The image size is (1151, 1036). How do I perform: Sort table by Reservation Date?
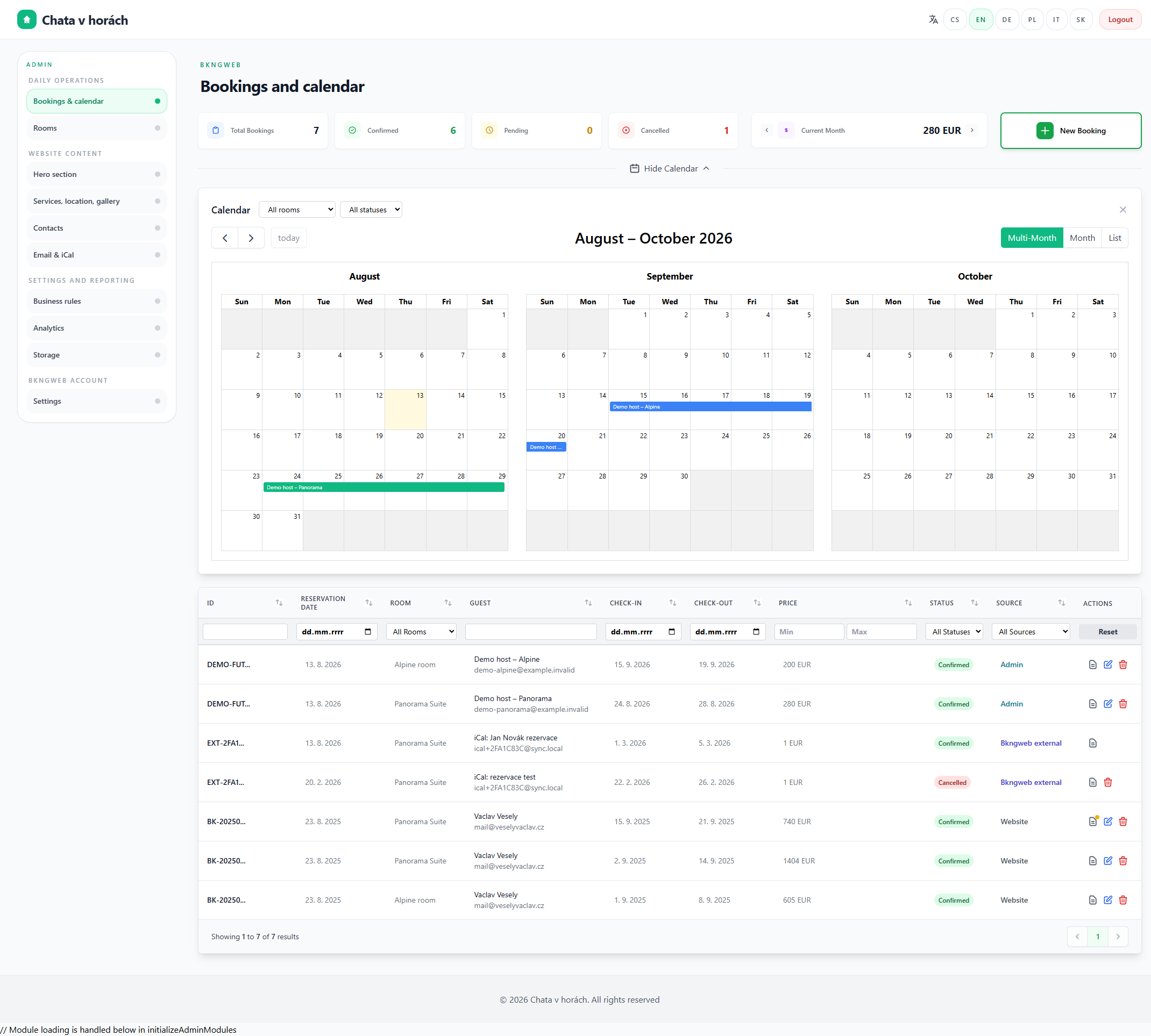tap(368, 603)
